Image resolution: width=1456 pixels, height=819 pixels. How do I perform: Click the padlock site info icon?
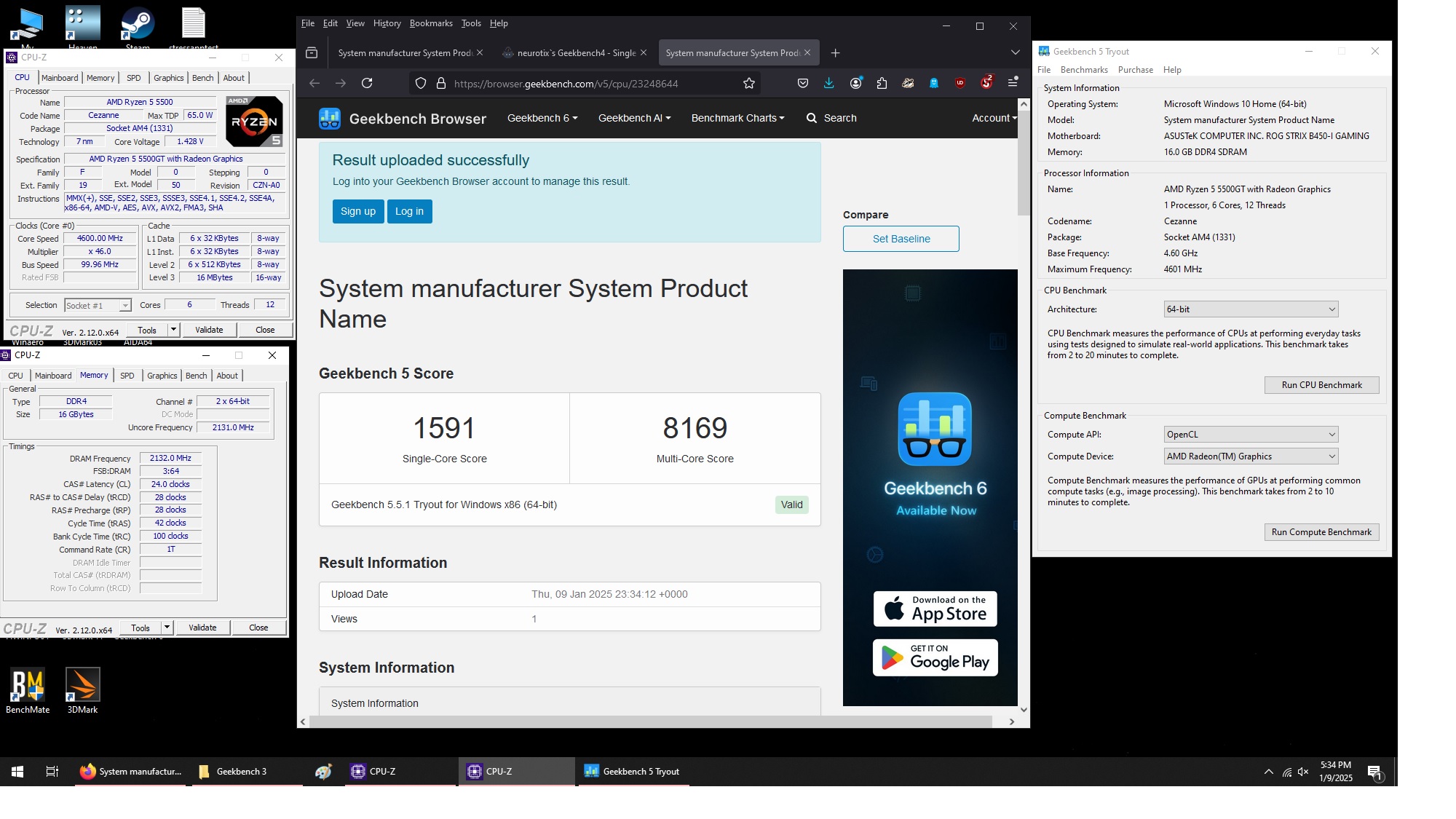440,84
